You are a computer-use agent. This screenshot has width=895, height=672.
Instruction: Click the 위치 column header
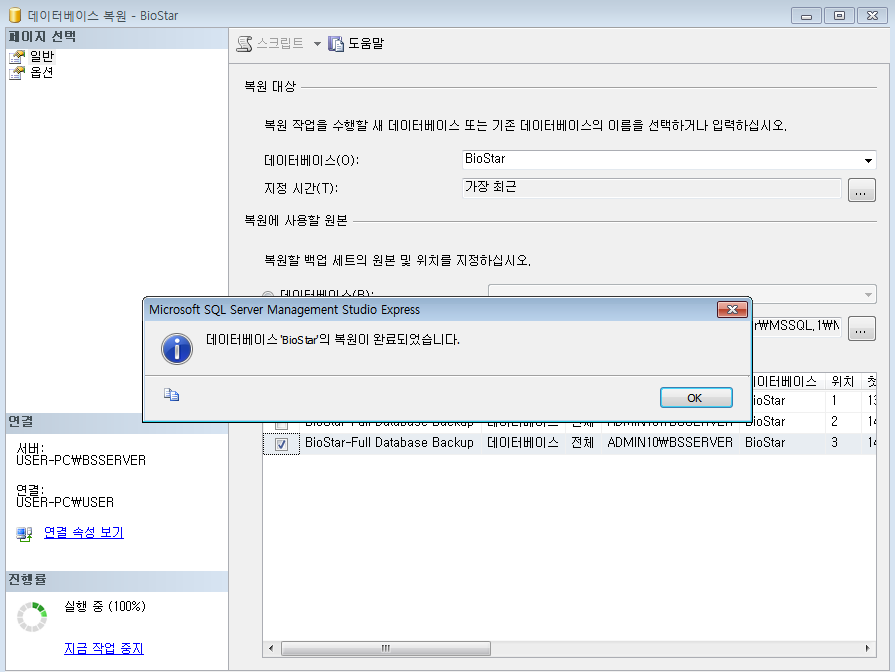842,381
